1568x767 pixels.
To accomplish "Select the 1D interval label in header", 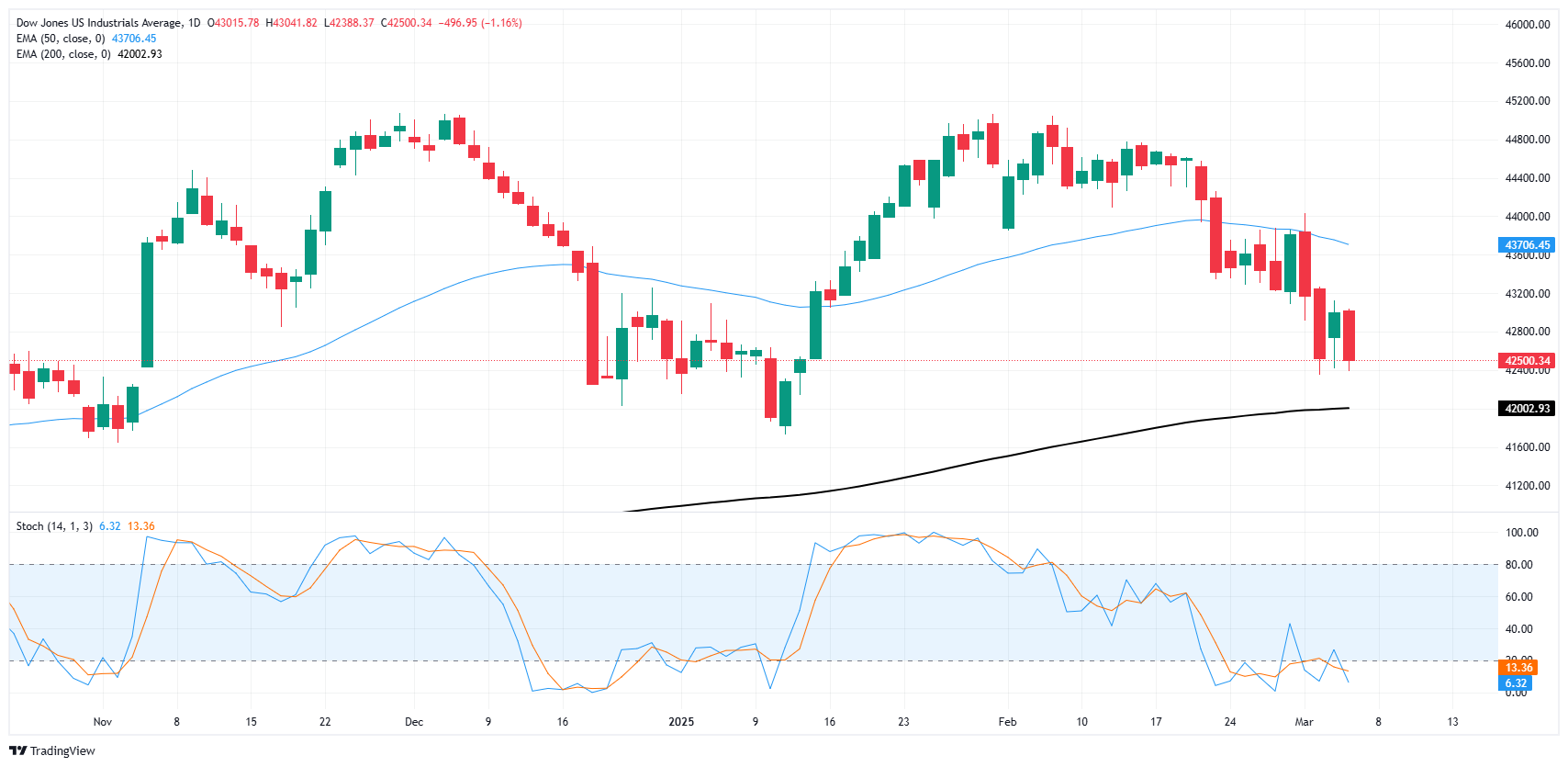I will pos(194,23).
